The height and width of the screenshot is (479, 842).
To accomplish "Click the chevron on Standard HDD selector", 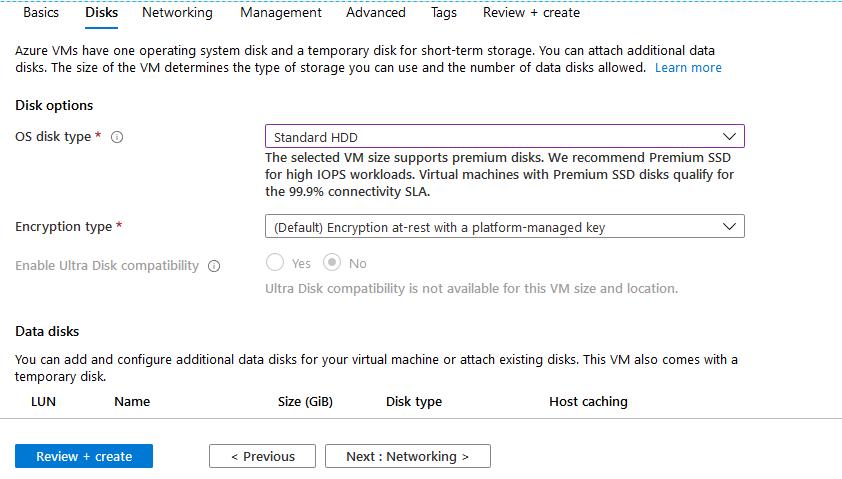I will pos(729,136).
